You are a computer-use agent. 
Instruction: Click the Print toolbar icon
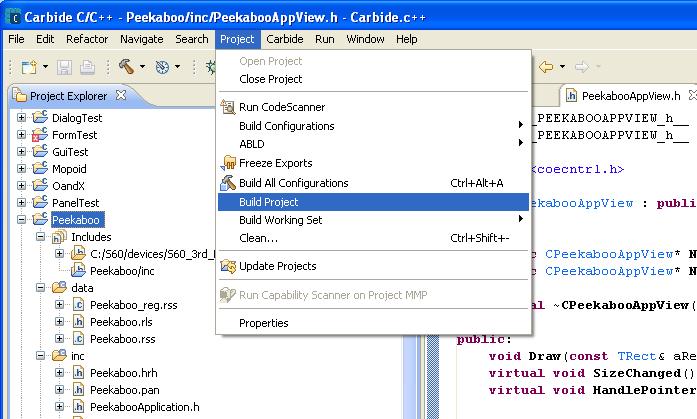click(87, 67)
